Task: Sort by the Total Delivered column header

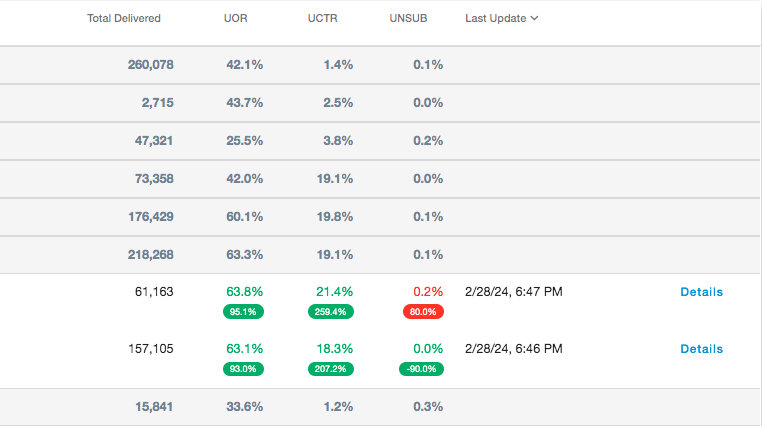Action: [x=124, y=19]
